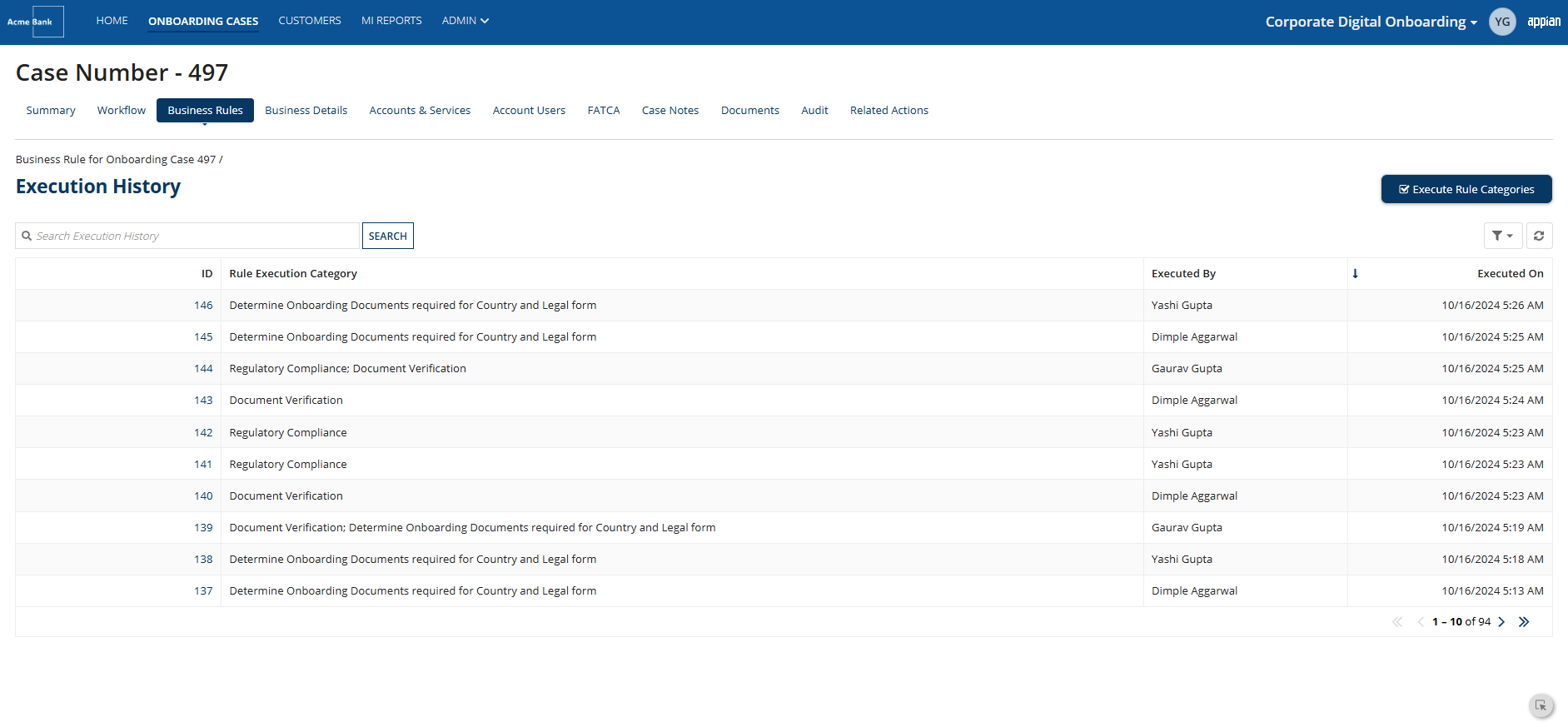Go to next page of results

coord(1501,622)
